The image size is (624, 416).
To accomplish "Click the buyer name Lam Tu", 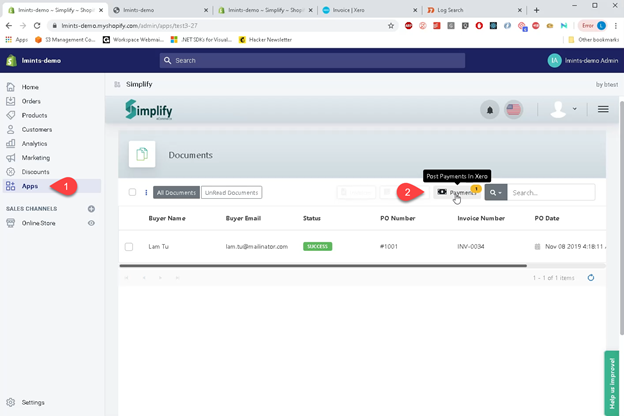I will (158, 246).
